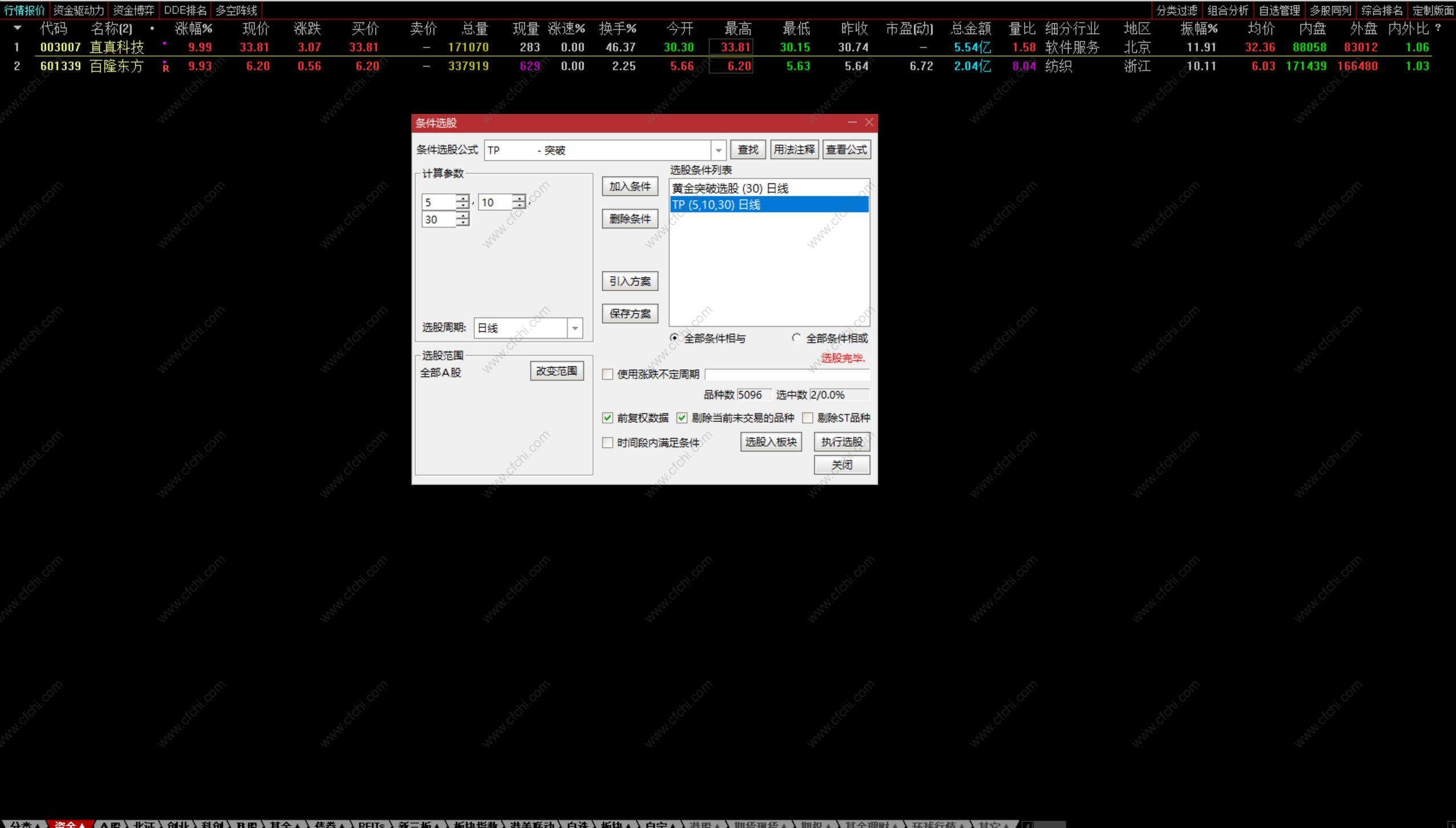Enable 剔除ST品种 checkbox
The height and width of the screenshot is (828, 1456).
tap(807, 418)
